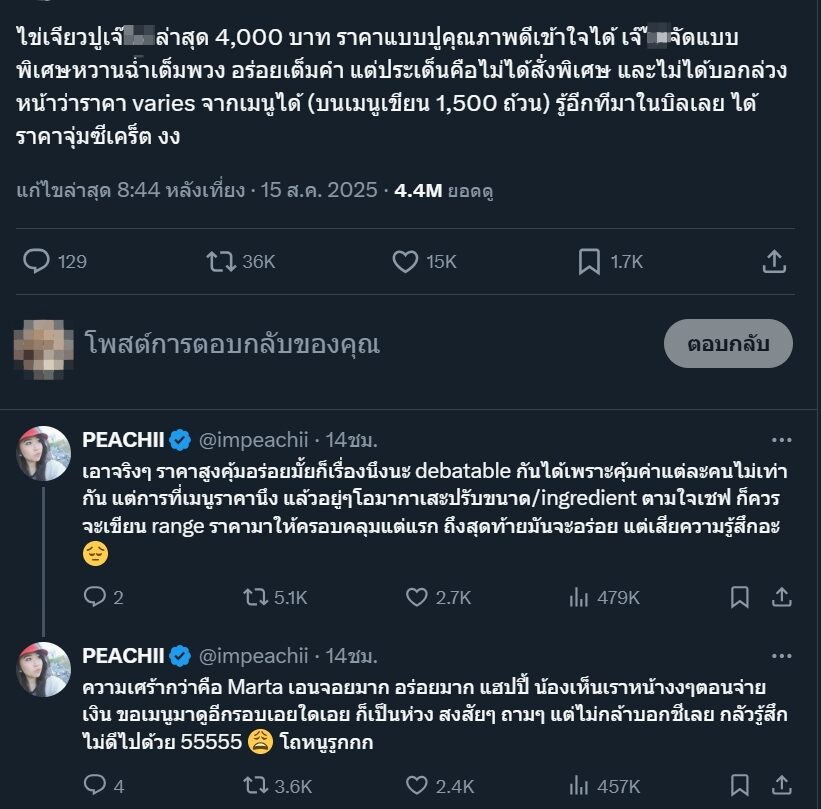
Task: Repost first PEACHII reply with 5.1K reposts
Action: coord(256,597)
